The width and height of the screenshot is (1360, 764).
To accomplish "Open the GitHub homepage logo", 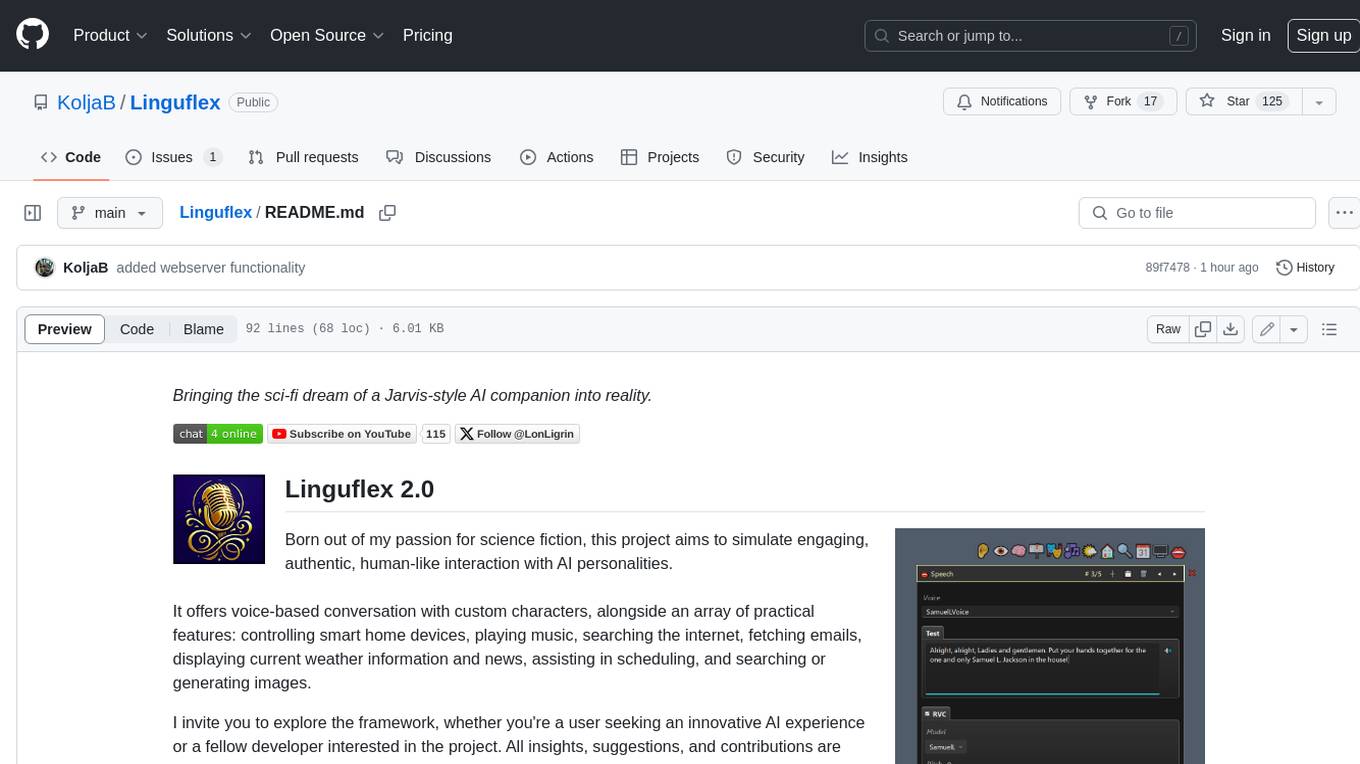I will (32, 35).
